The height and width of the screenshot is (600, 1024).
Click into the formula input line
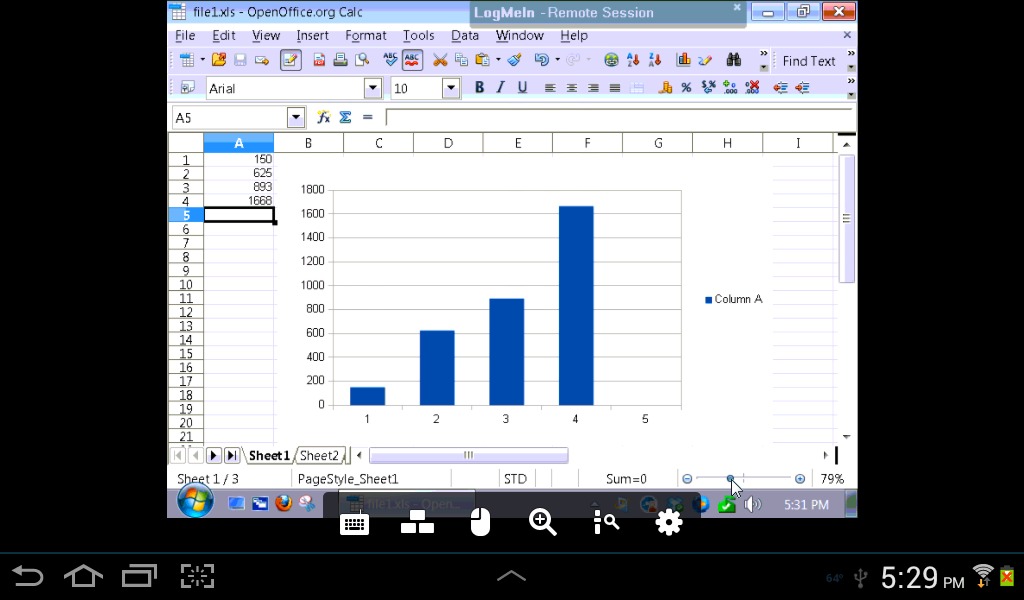(x=619, y=118)
